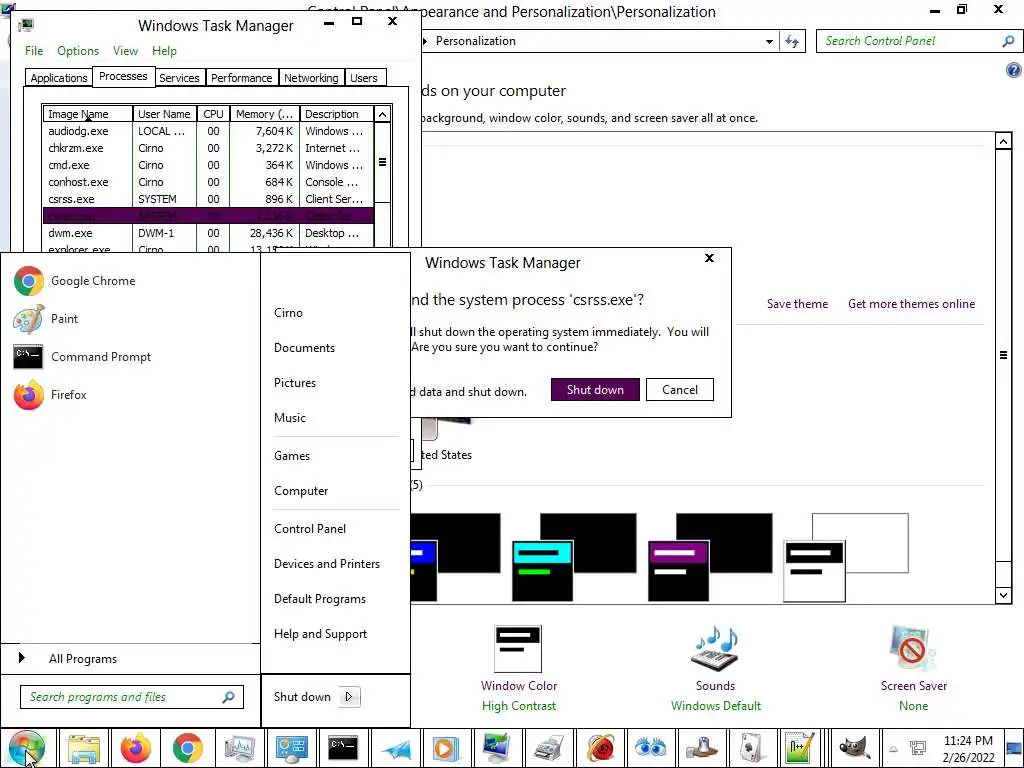Select the dwm.exe process row
1024x768 pixels.
(x=208, y=233)
